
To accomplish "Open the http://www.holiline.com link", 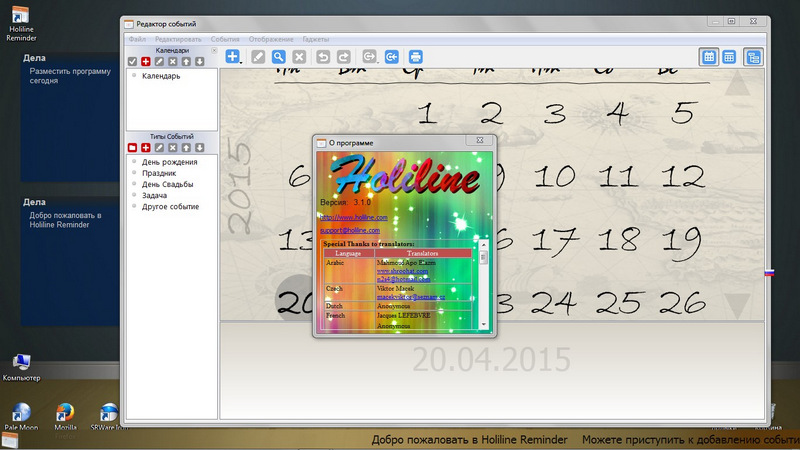I will point(354,217).
